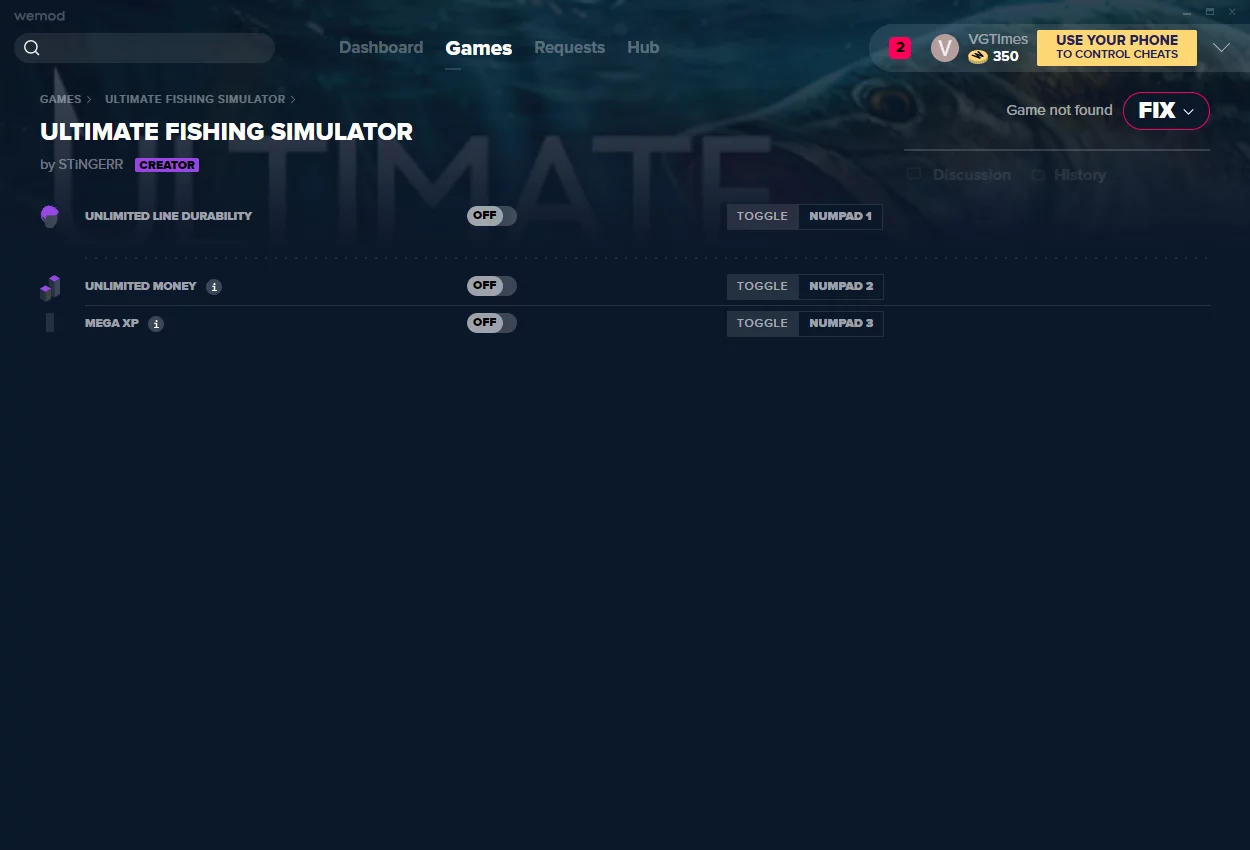The height and width of the screenshot is (850, 1250).
Task: Click the CREATOR badge
Action: [167, 165]
